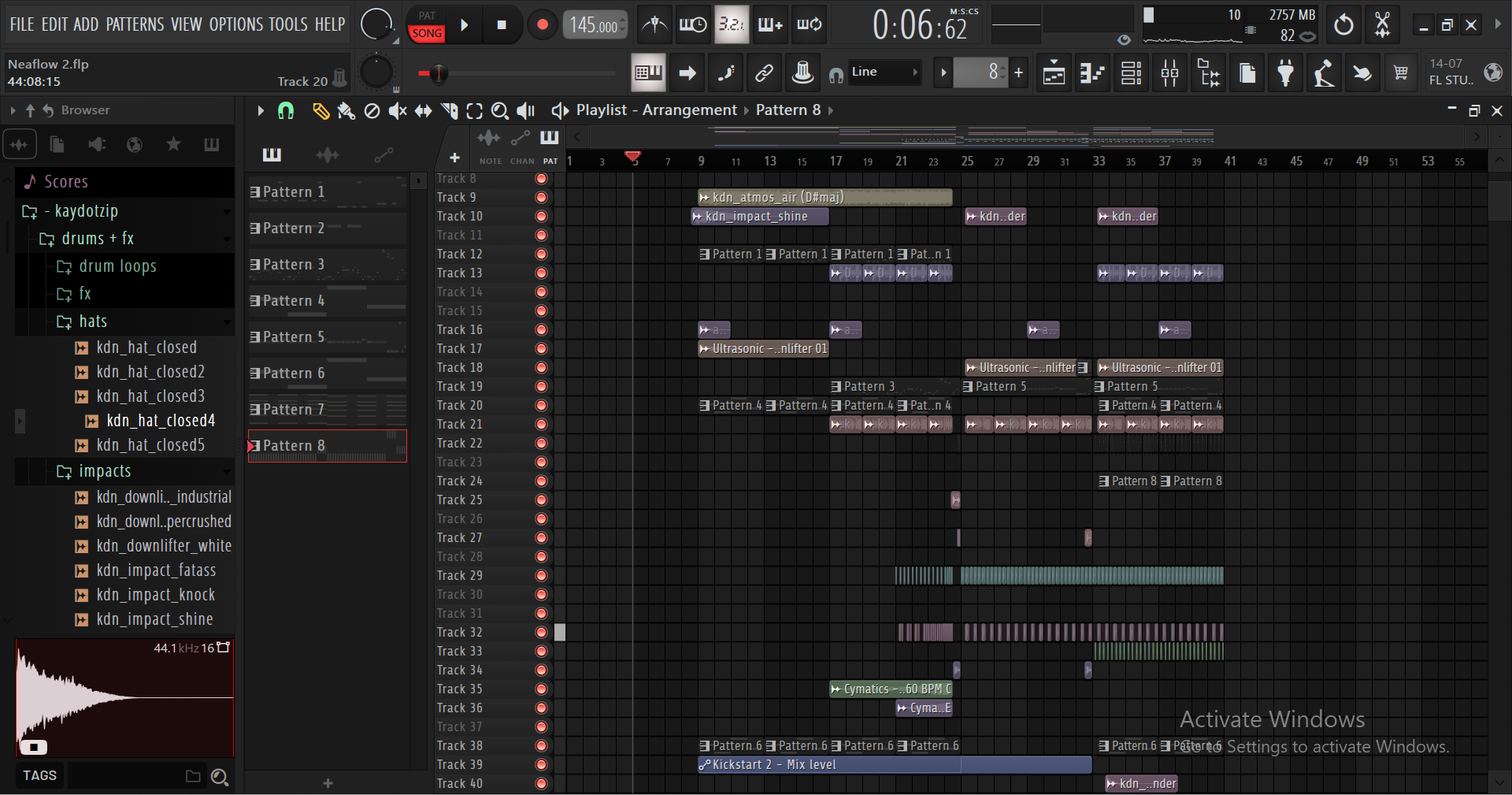
Task: Open the TOOLS menu
Action: [x=287, y=24]
